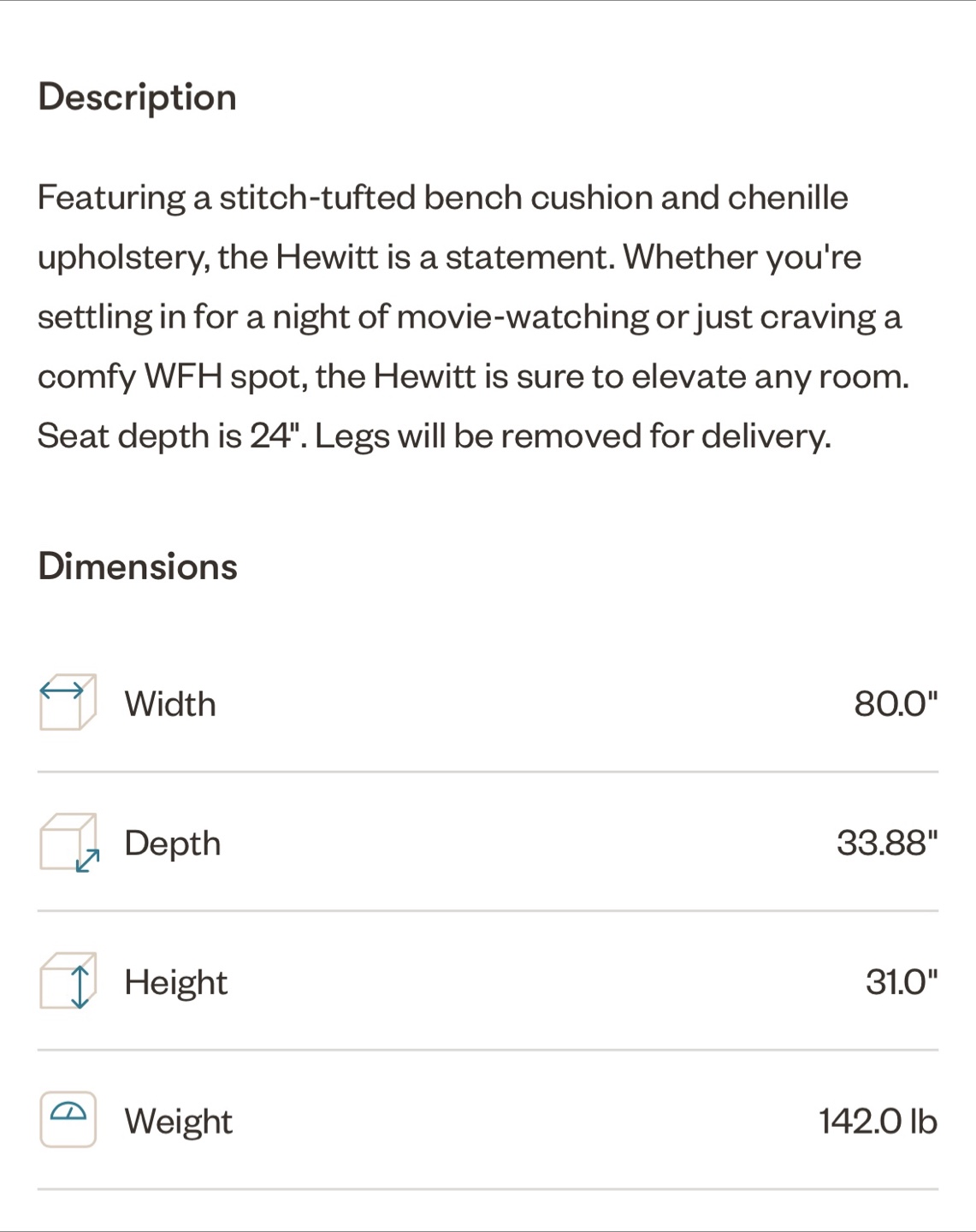Click the Weight scale icon
The height and width of the screenshot is (1232, 976).
[x=68, y=1119]
